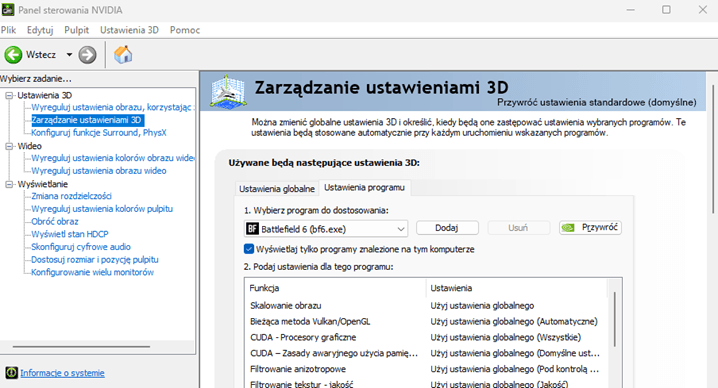Open Wyświetl stan HDCP page
Screen dimensions: 718x388
[x=70, y=234]
